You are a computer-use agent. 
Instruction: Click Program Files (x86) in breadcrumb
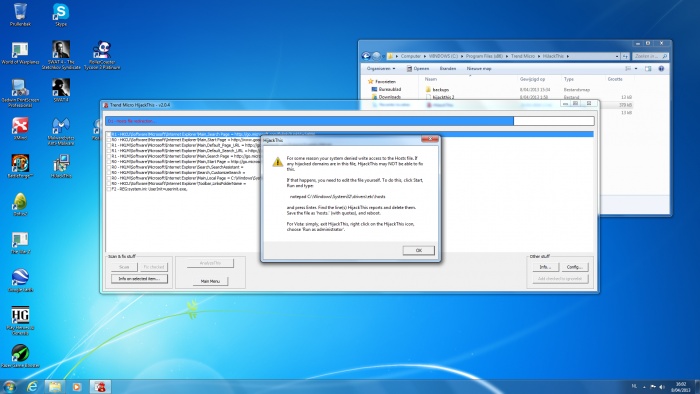(484, 56)
